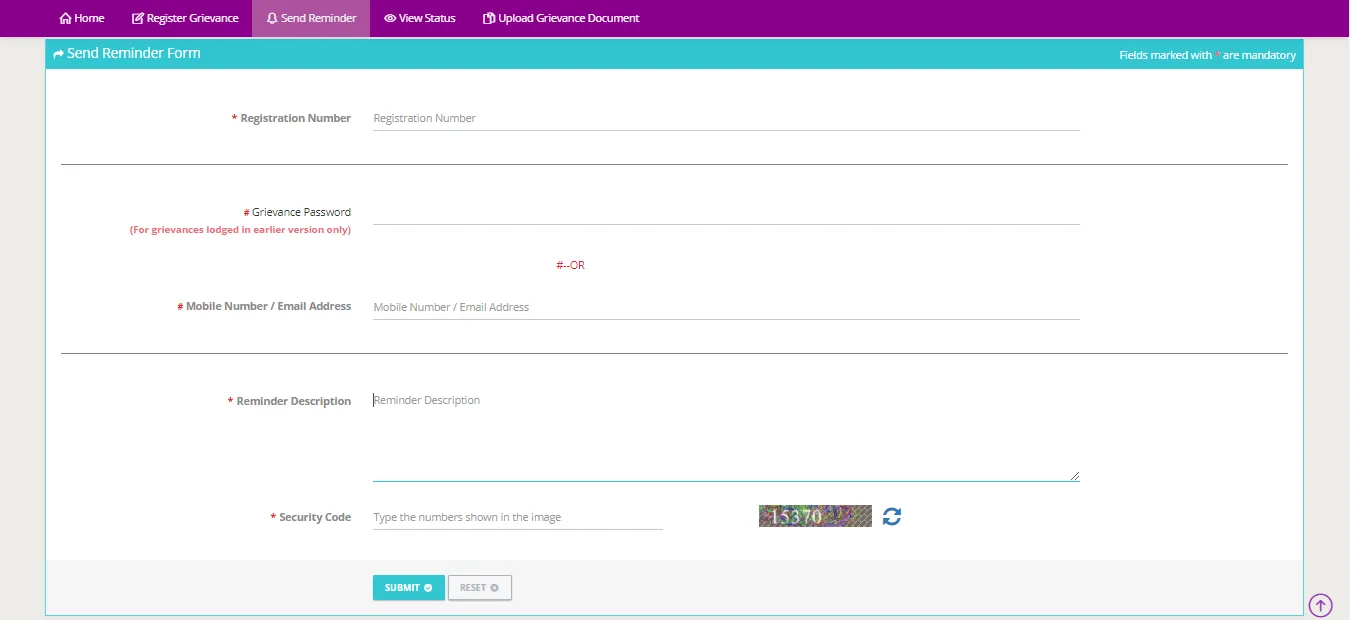
Task: Click the scroll-to-top arrow icon
Action: pos(1320,605)
